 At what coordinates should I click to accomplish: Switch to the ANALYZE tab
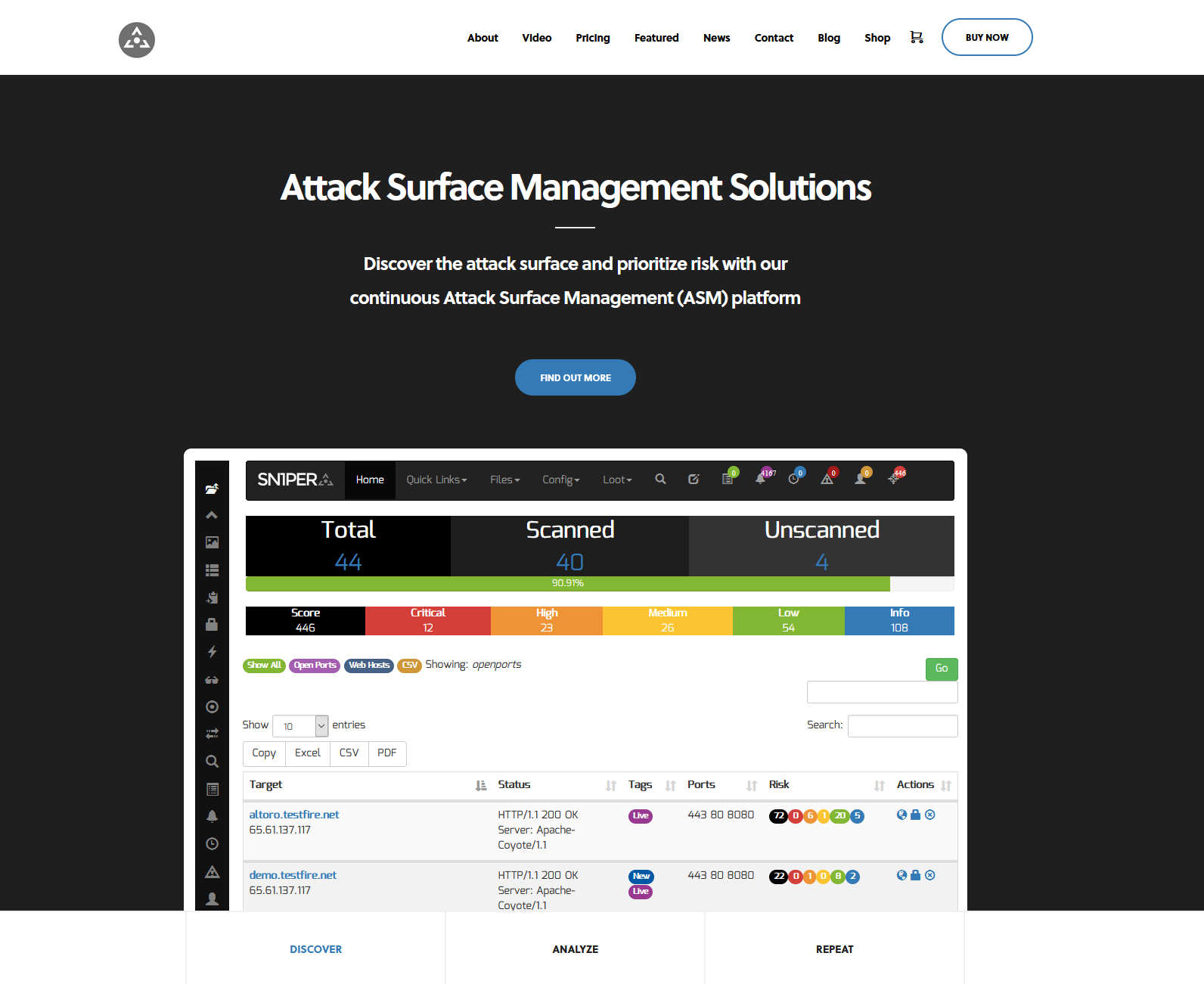tap(575, 949)
